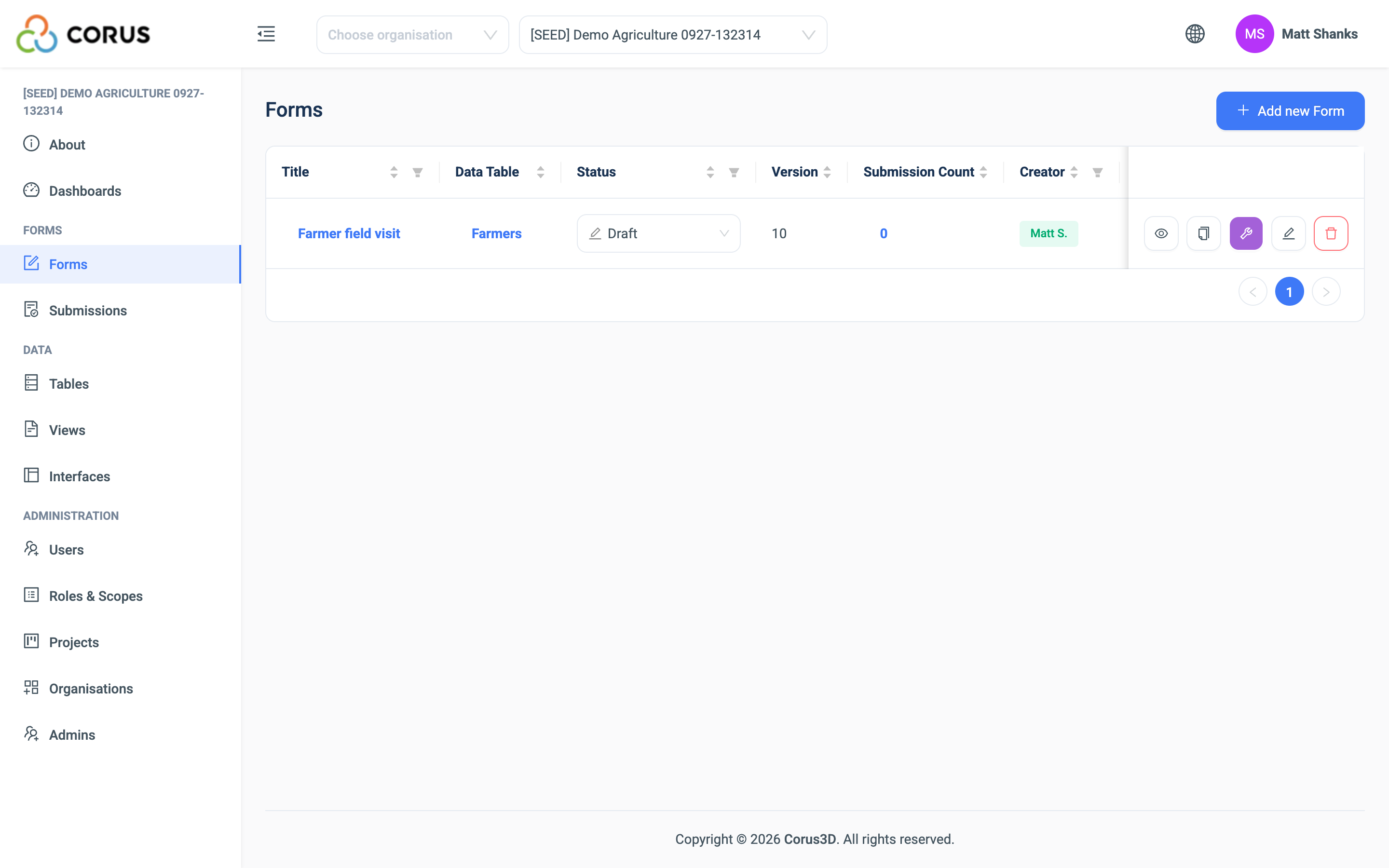Open About in the sidebar
This screenshot has width=1389, height=868.
[121, 145]
